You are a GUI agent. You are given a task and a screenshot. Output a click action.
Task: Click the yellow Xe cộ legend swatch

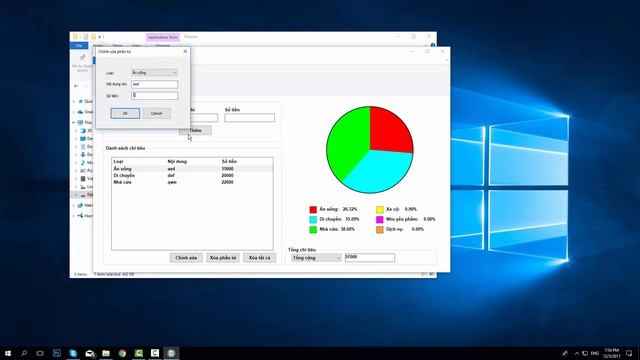click(x=380, y=209)
